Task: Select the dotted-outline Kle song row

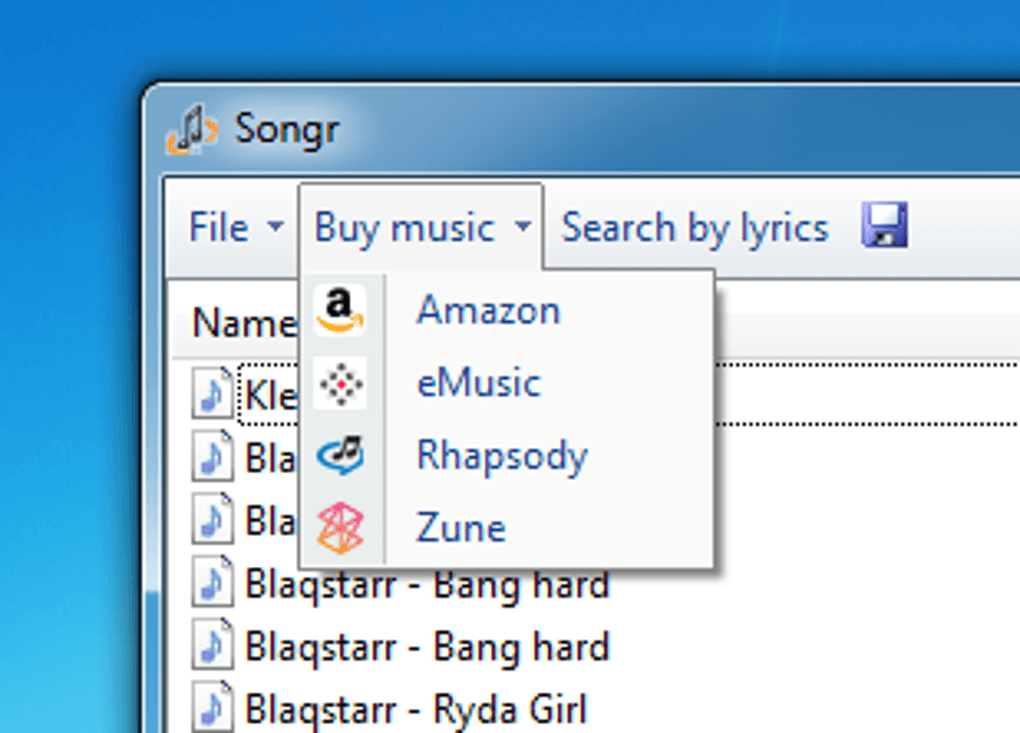Action: (x=628, y=394)
